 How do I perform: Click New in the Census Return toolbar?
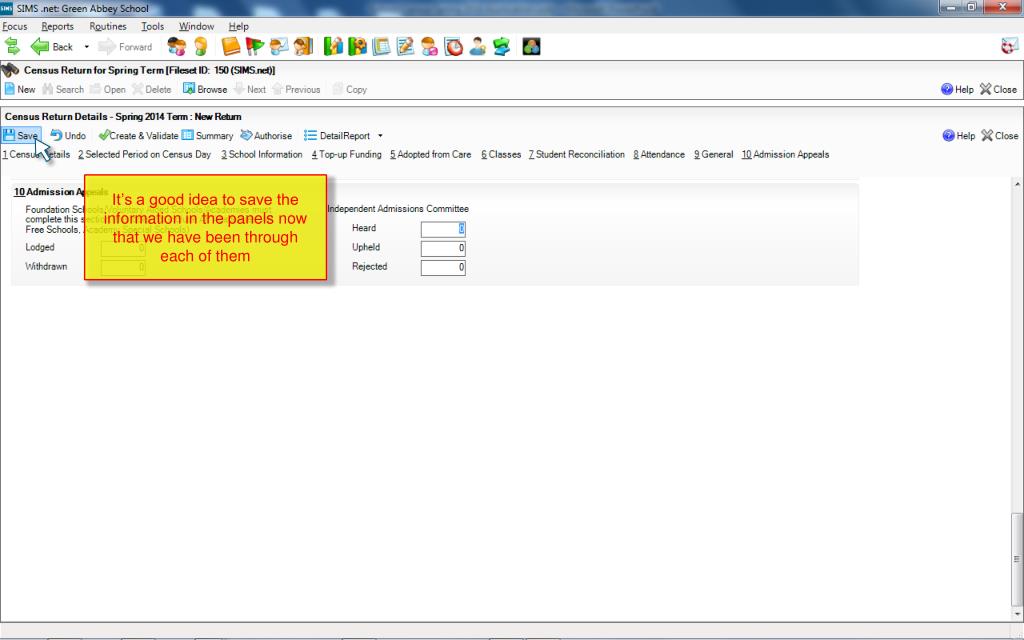[x=20, y=89]
